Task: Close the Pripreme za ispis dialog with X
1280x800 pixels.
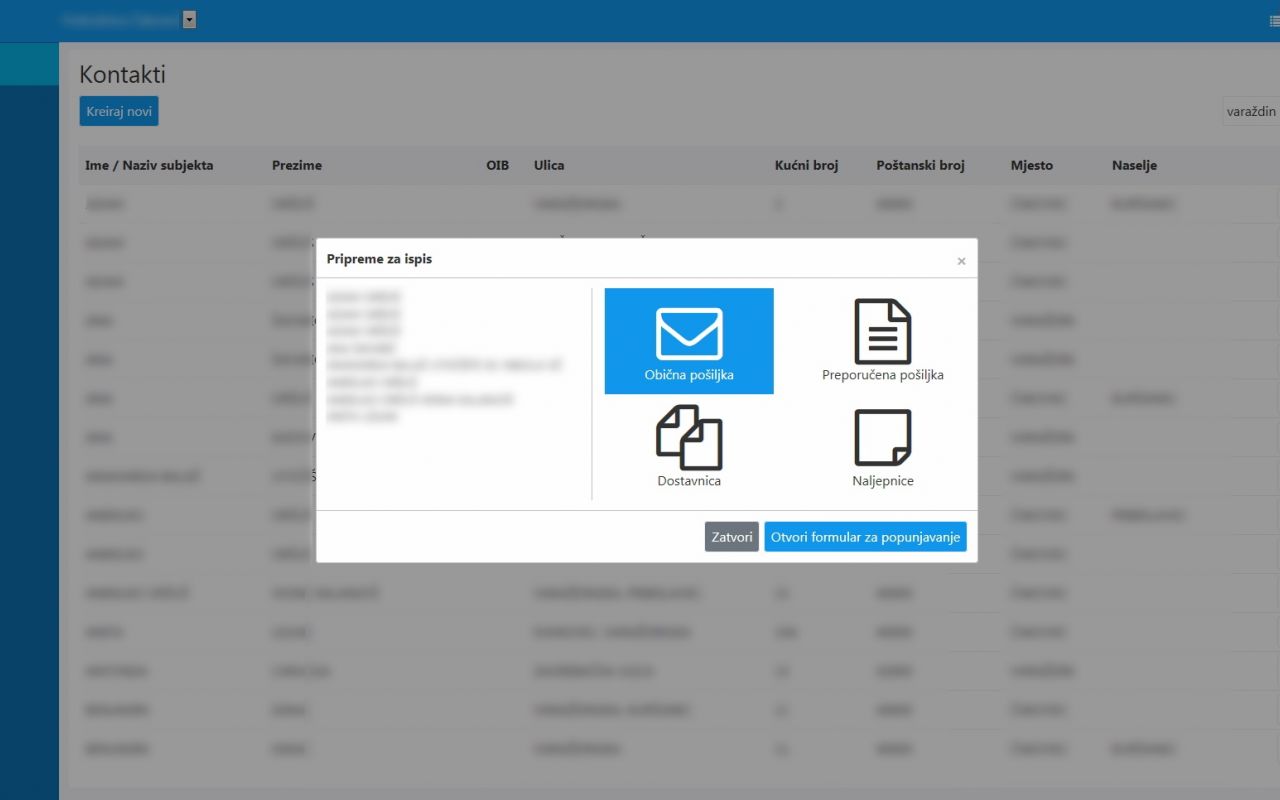Action: (961, 261)
